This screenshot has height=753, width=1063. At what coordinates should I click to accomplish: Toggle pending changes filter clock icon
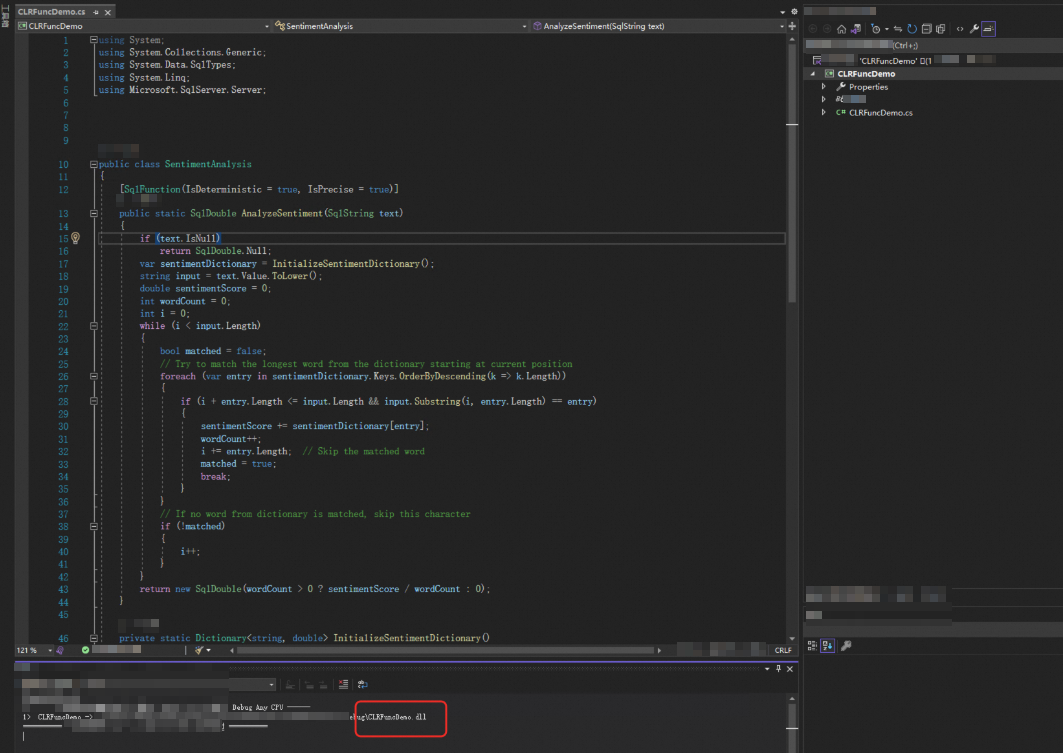(876, 28)
